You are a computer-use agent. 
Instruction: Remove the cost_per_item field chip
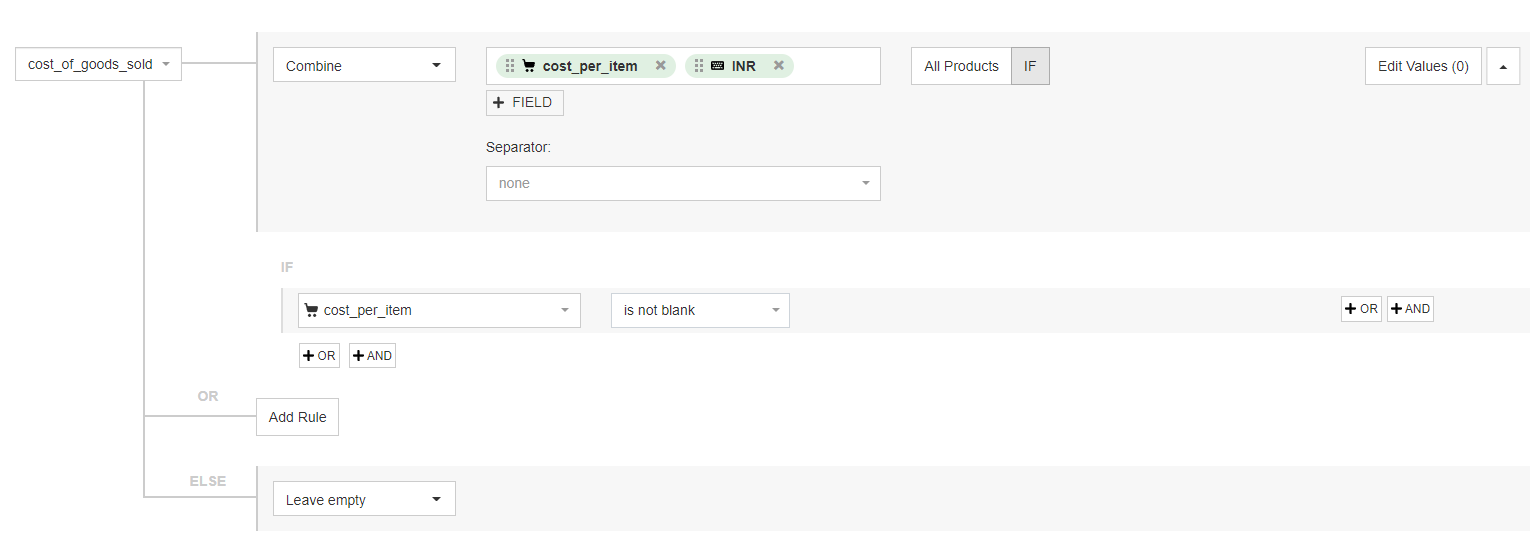point(660,66)
